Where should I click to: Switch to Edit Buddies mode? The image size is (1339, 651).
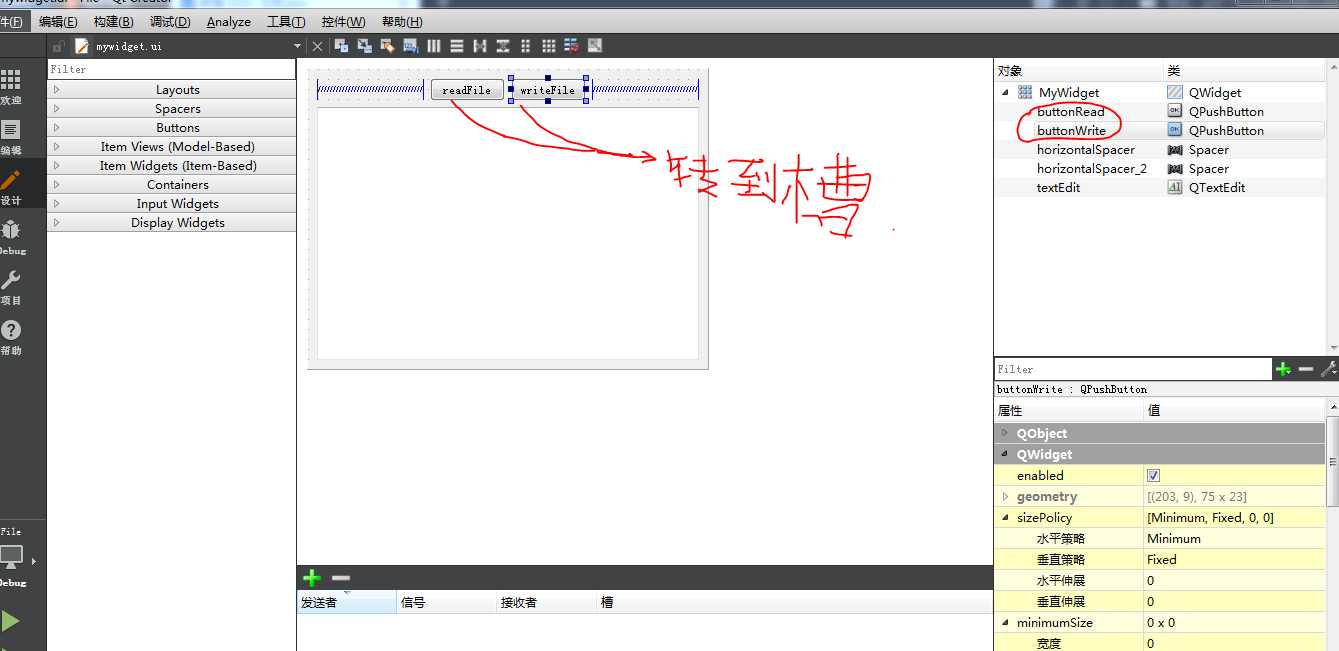pos(387,46)
